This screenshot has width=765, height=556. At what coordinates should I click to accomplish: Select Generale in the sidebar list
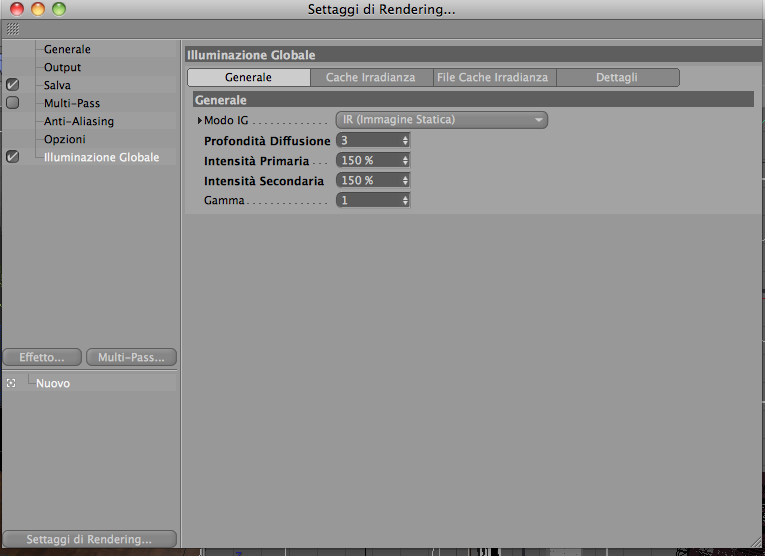tap(67, 49)
